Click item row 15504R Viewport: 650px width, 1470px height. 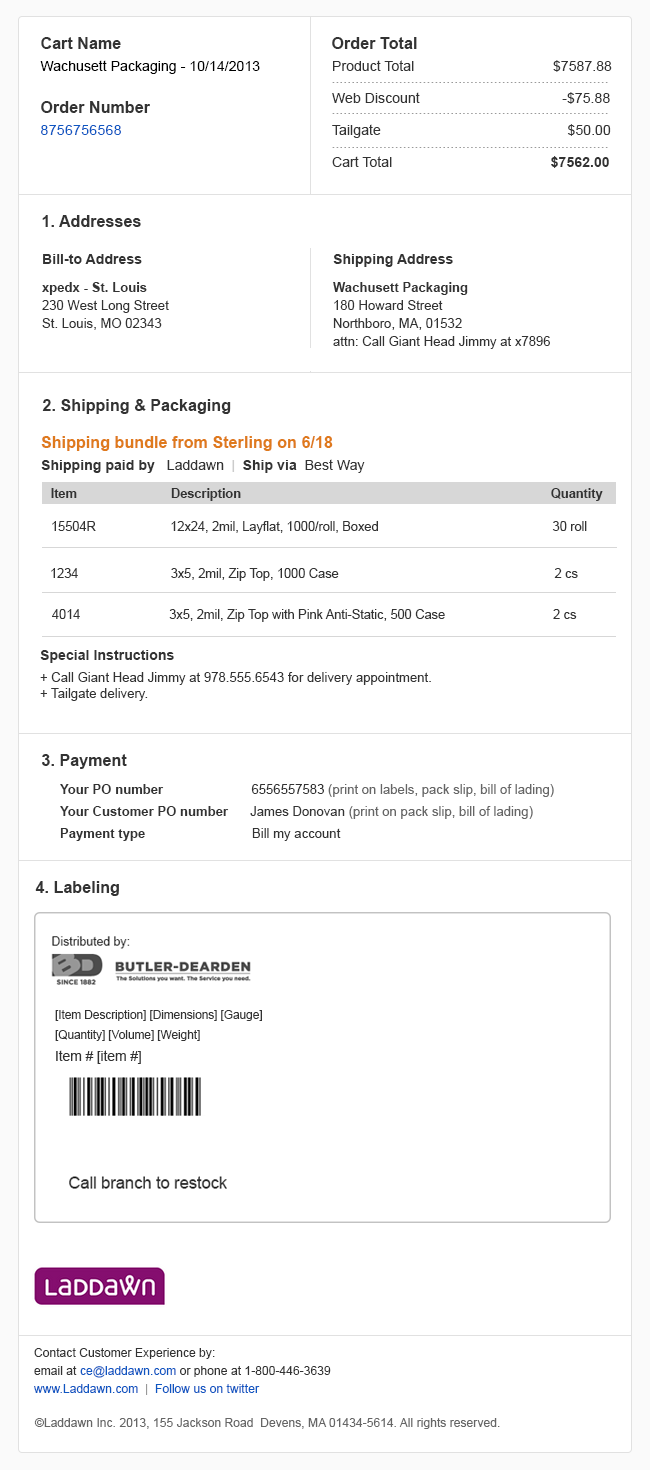[x=329, y=526]
